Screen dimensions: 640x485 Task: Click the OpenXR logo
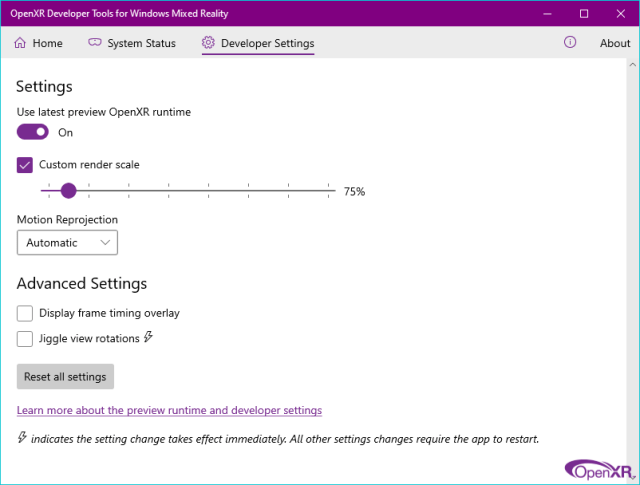[599, 470]
